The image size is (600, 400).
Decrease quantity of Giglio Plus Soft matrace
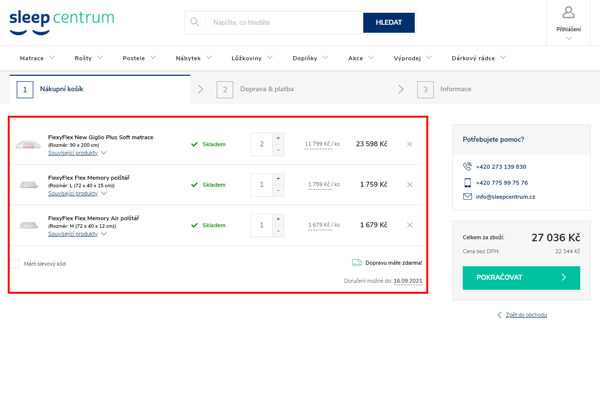278,150
